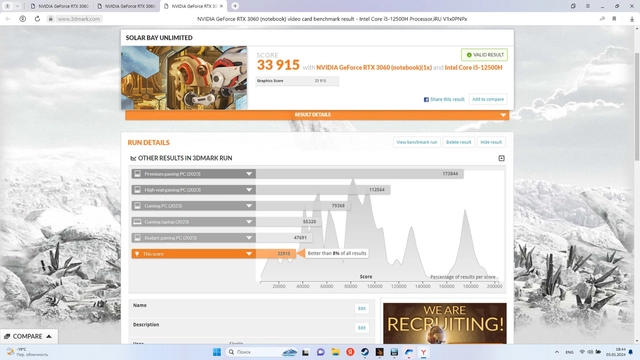
Task: Click the bookmark icon in the address bar
Action: pyautogui.click(x=614, y=19)
